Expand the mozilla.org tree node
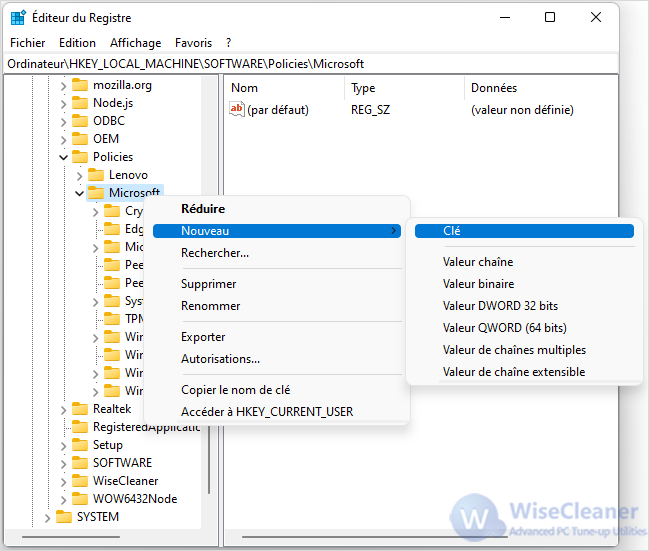 pos(63,86)
